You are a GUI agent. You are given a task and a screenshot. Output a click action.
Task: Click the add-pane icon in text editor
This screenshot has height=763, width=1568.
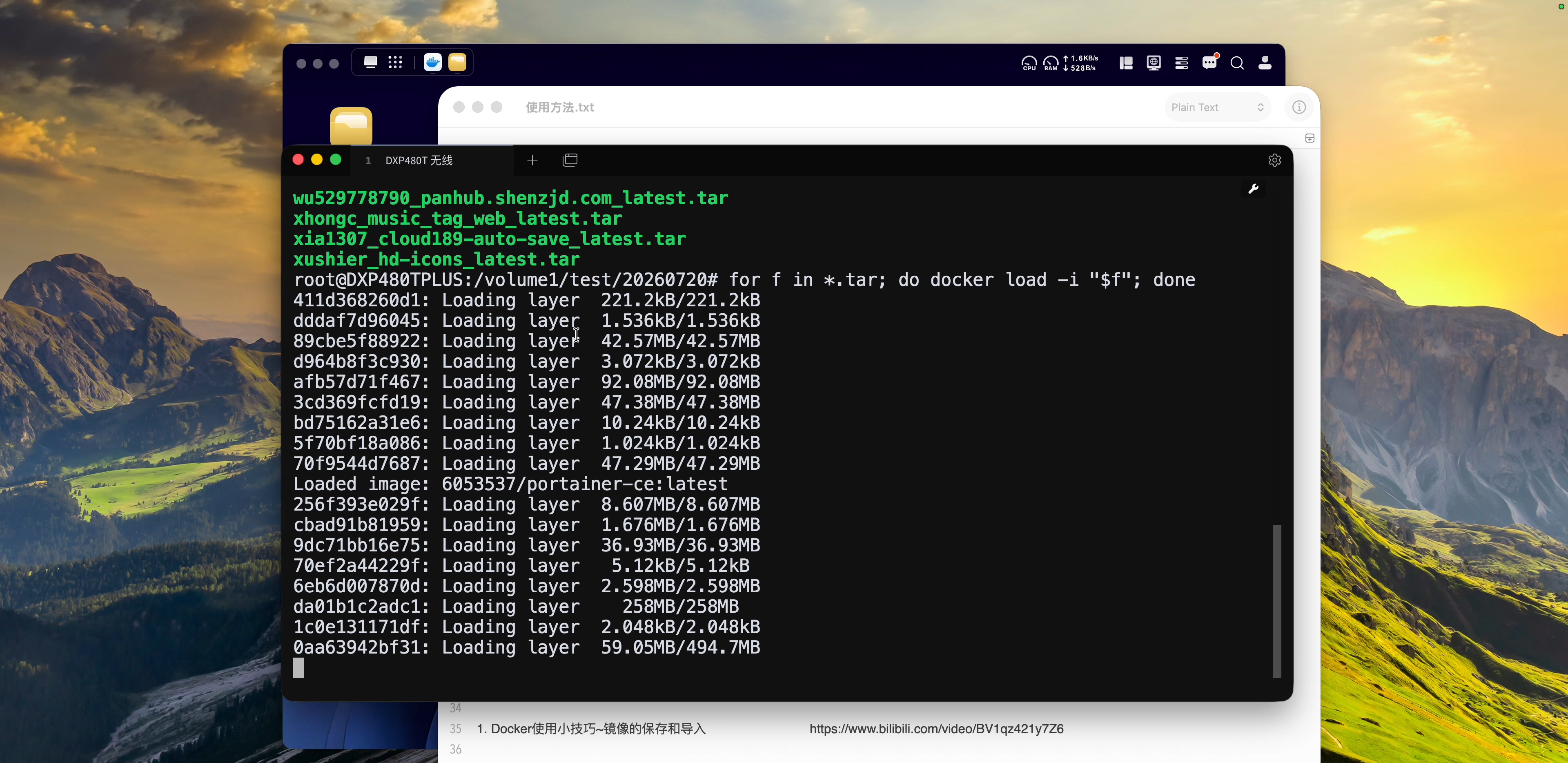click(1310, 138)
